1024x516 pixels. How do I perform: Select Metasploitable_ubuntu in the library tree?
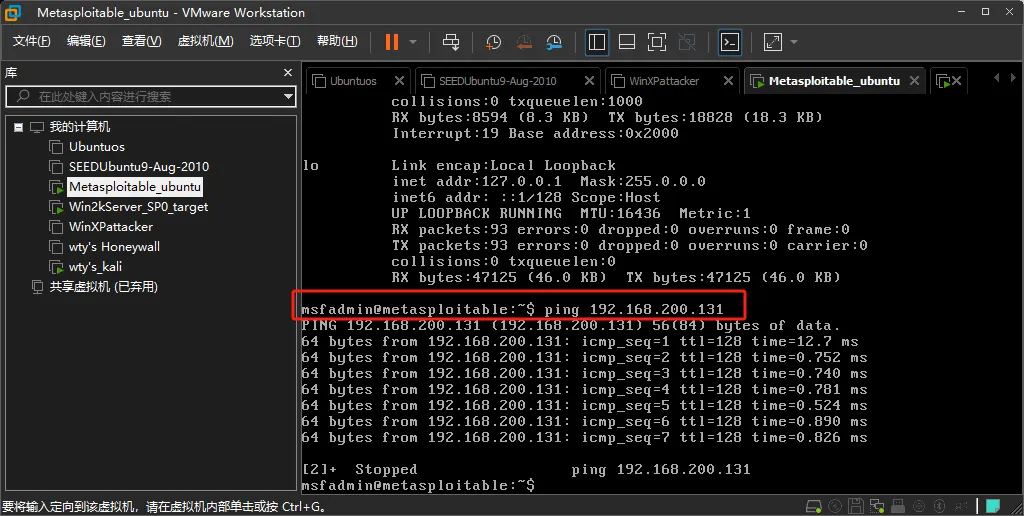coord(135,187)
